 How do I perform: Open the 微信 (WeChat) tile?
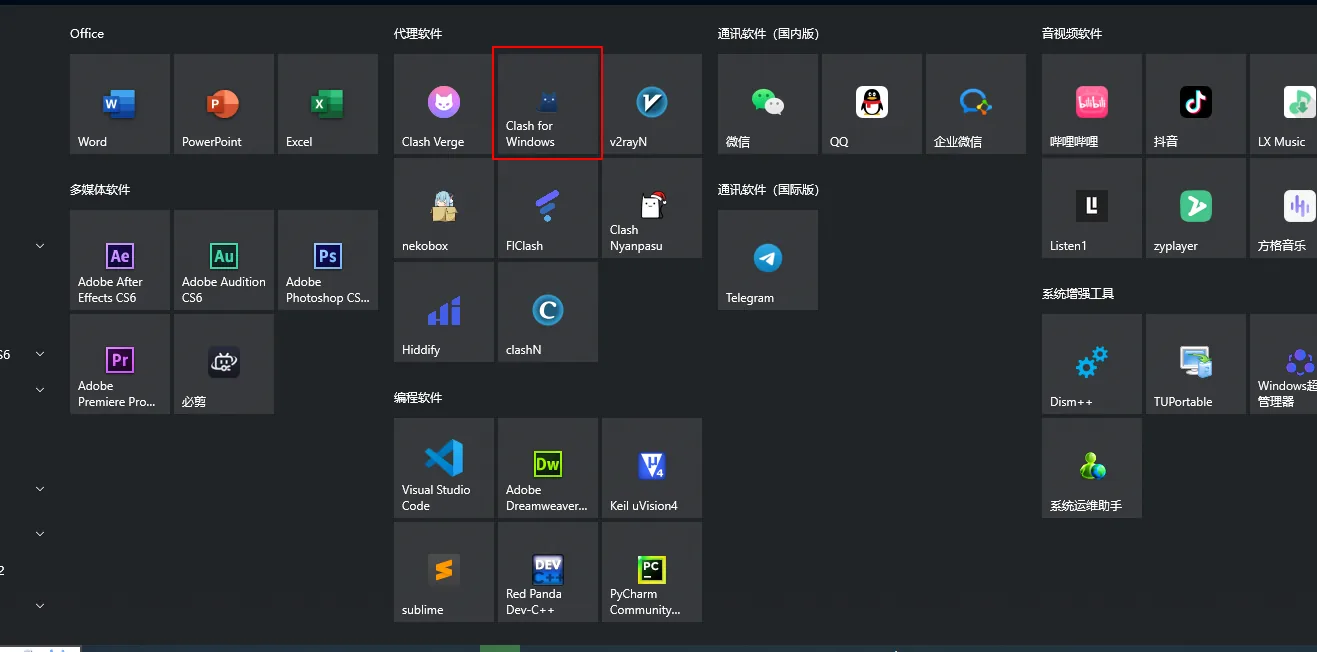768,104
